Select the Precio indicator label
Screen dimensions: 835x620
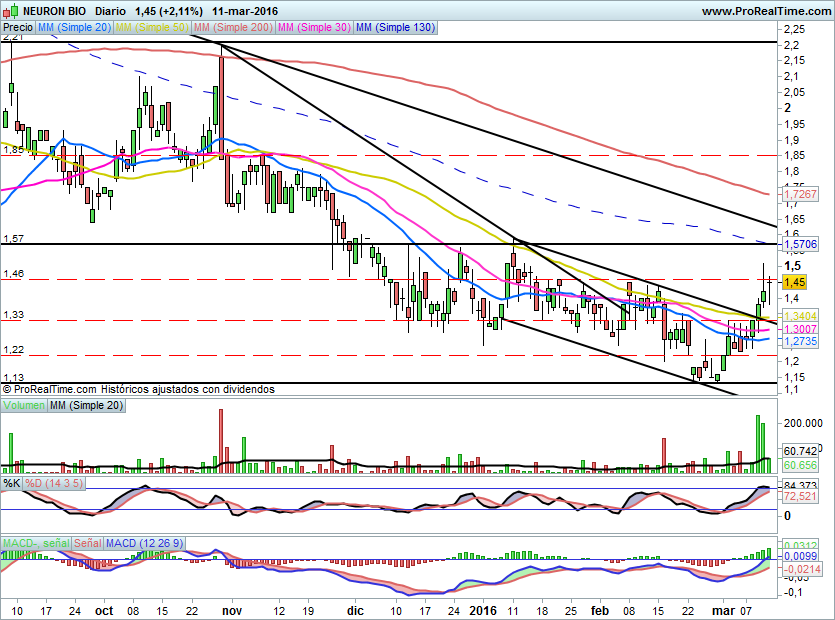[17, 28]
